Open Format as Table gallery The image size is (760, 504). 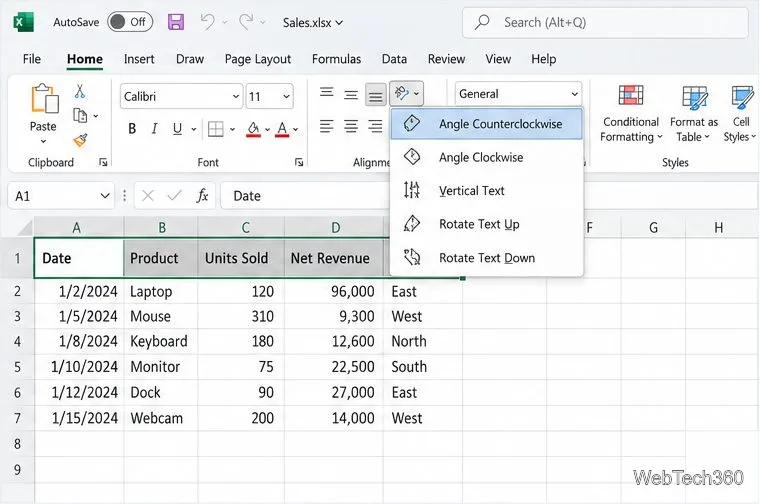pyautogui.click(x=694, y=113)
